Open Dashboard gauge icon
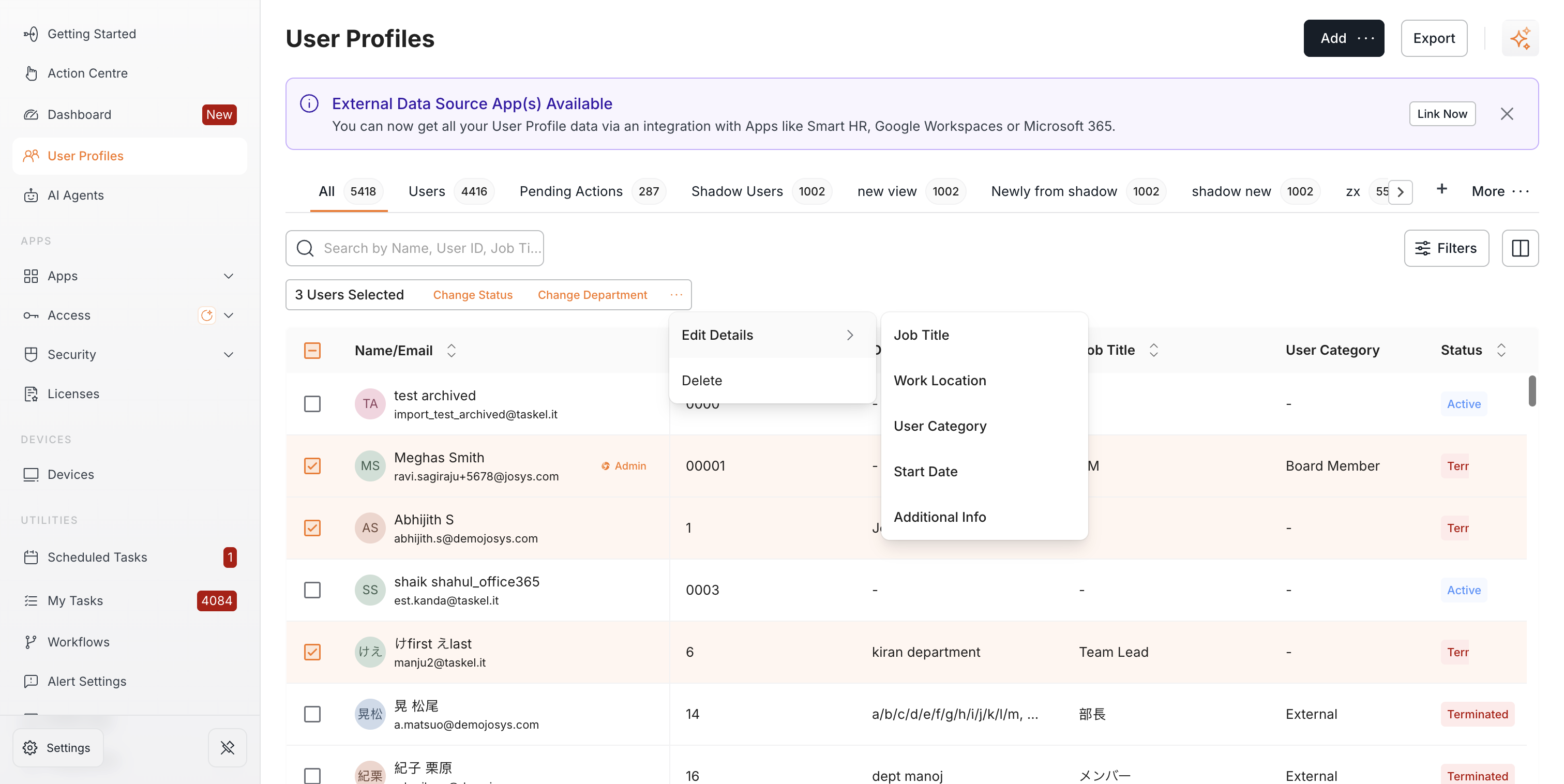This screenshot has width=1564, height=784. (31, 115)
